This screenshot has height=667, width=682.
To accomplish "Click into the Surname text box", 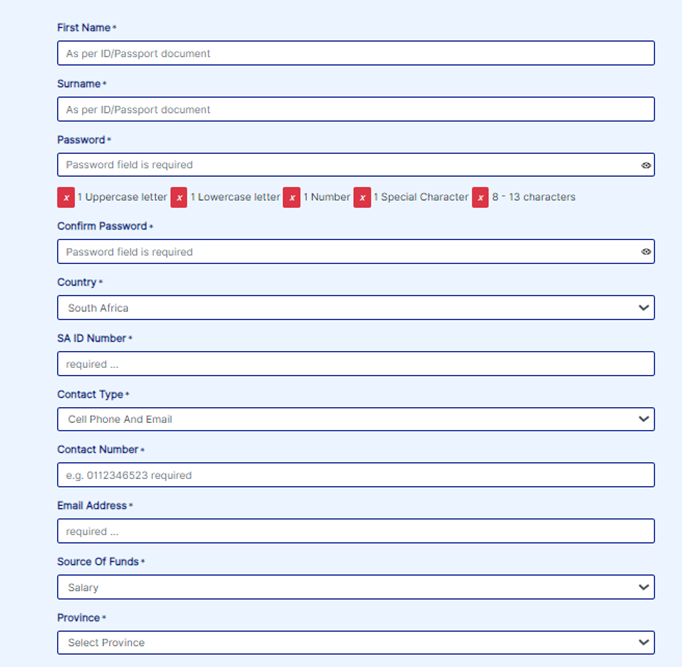I will [355, 109].
